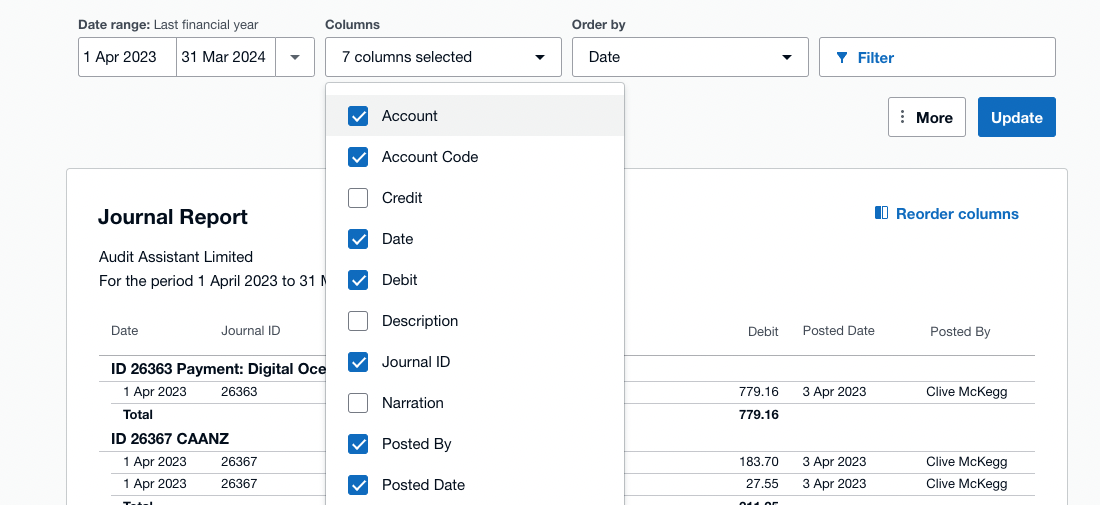
Task: Click Journal ID 26363 cell
Action: 239,392
